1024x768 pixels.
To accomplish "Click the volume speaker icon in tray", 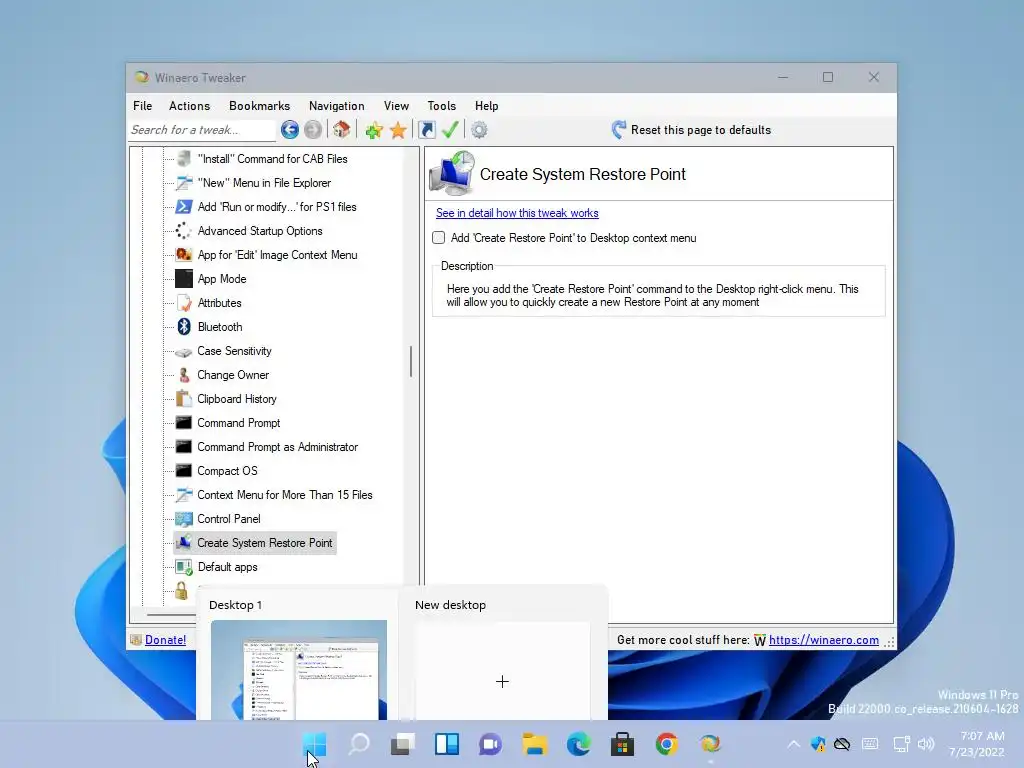I will pyautogui.click(x=926, y=744).
